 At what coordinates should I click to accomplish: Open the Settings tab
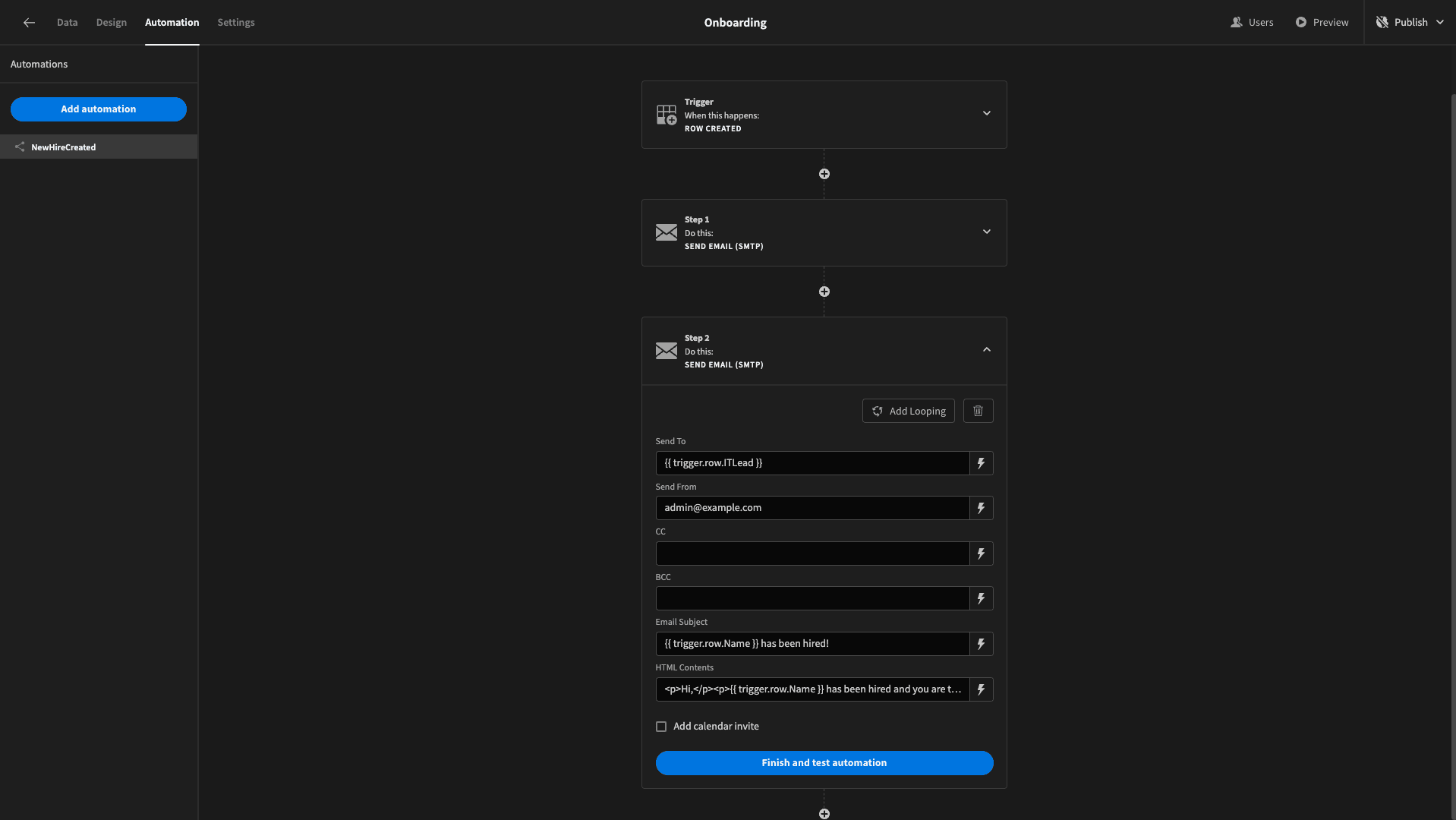tap(236, 22)
